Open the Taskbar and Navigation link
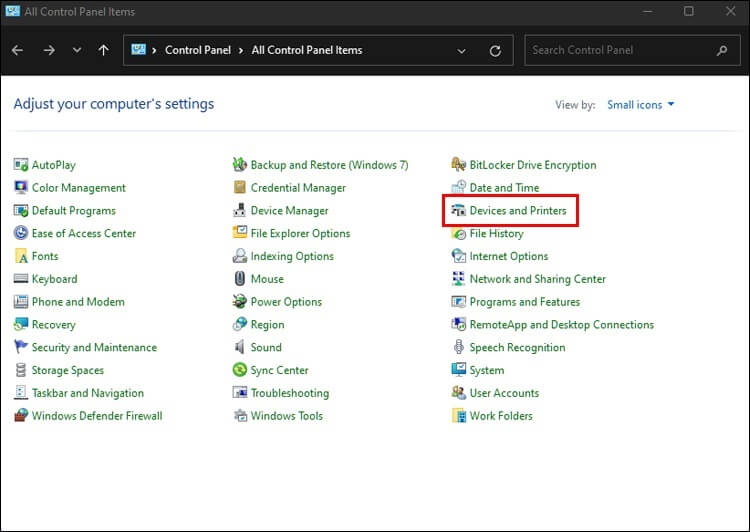The width and height of the screenshot is (750, 532). pos(88,393)
